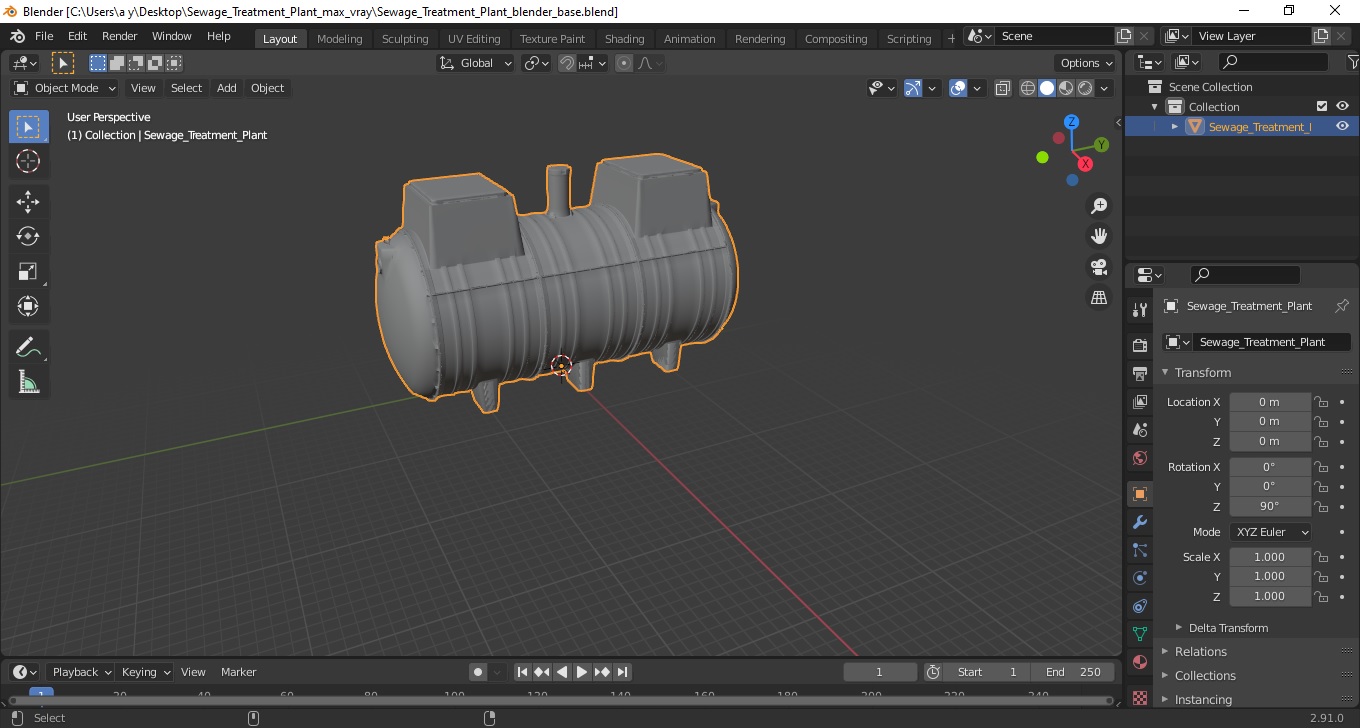Screen dimensions: 1360x728
Task: Toggle X-ray mode in viewport
Action: [1003, 88]
